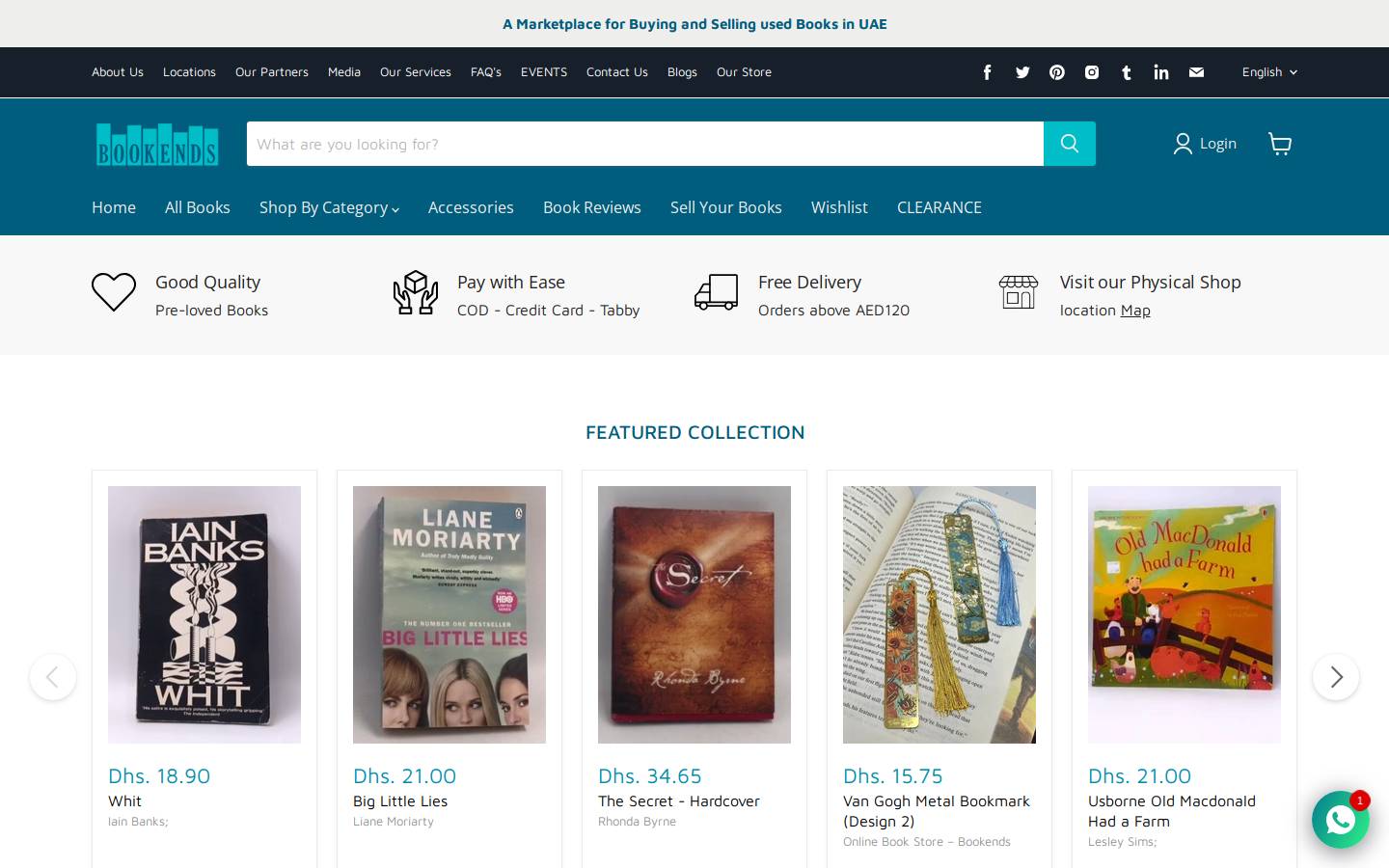Open the Van Gogh bookmark thumbnail

[x=940, y=614]
